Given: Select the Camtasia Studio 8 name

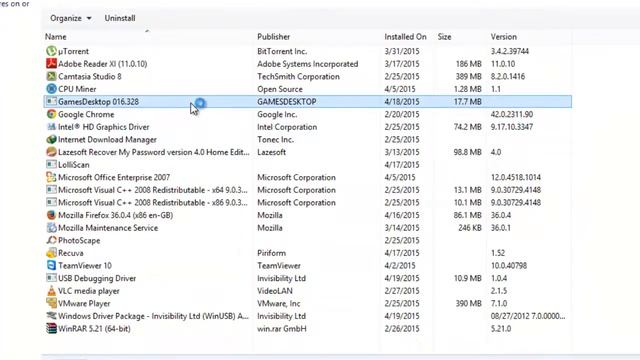Looking at the screenshot, I should tap(90, 77).
